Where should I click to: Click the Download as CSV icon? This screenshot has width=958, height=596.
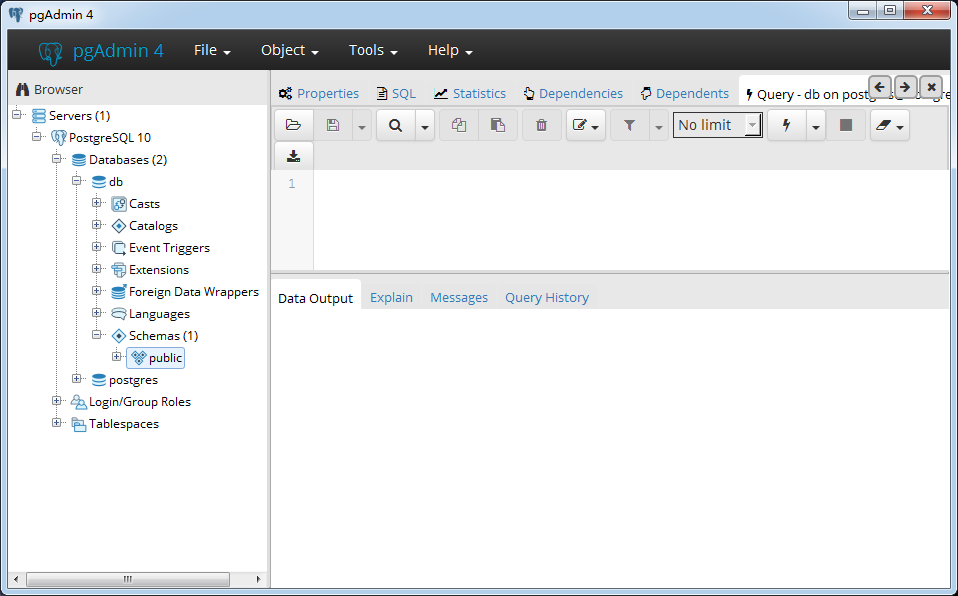tap(293, 156)
